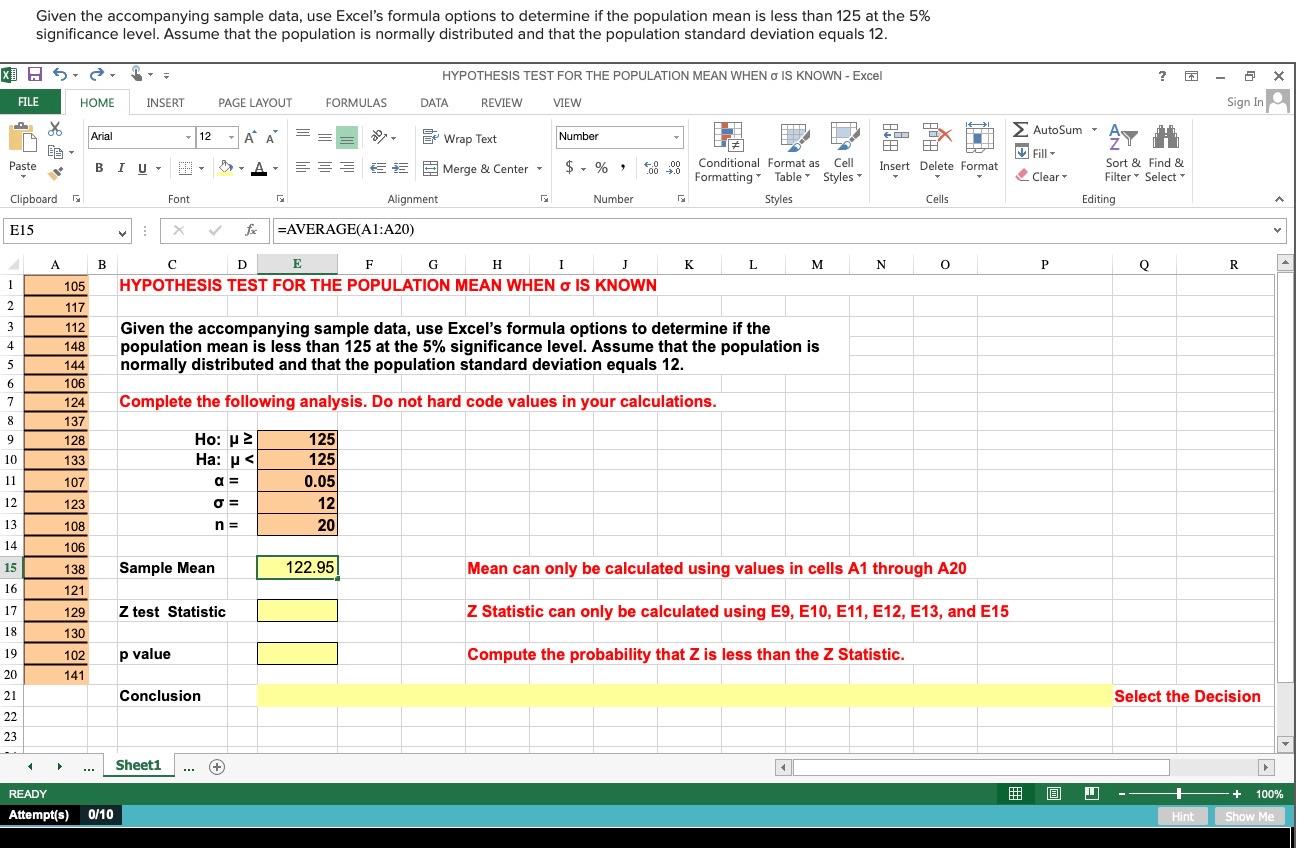1305x851 pixels.
Task: Switch to the DATA tab
Action: tap(434, 103)
